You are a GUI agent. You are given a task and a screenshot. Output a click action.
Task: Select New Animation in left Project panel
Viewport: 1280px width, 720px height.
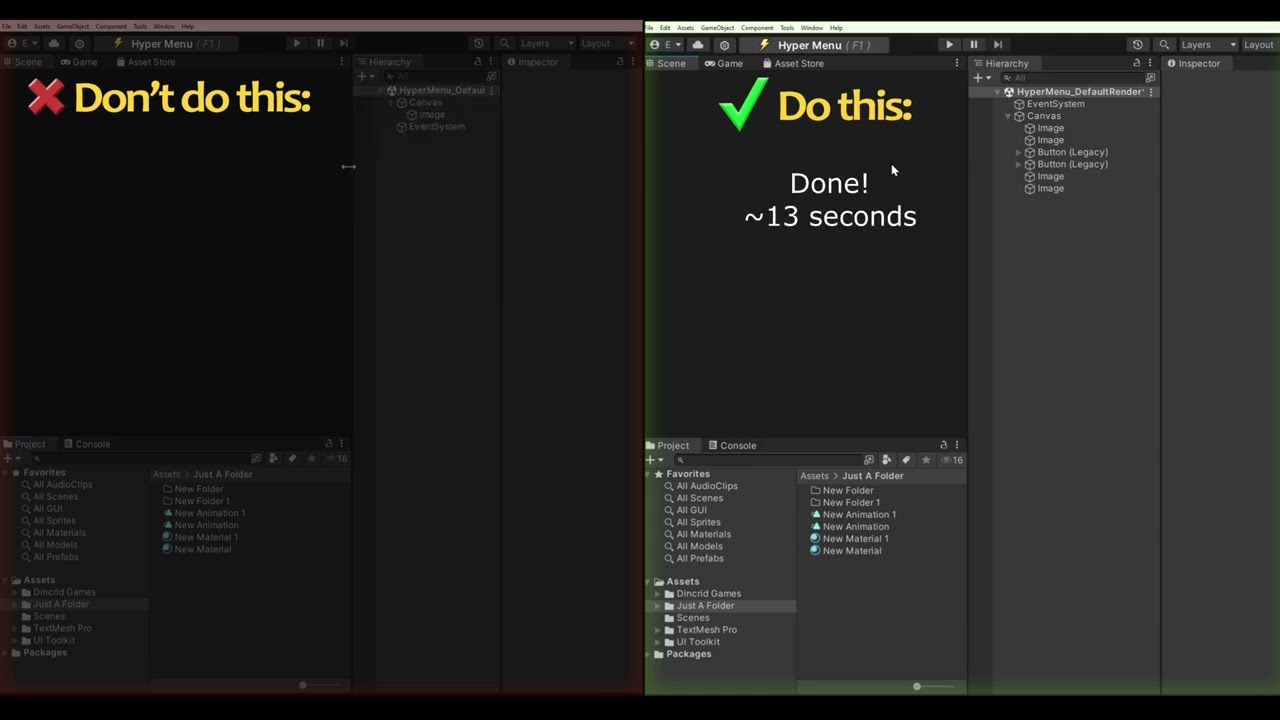206,525
